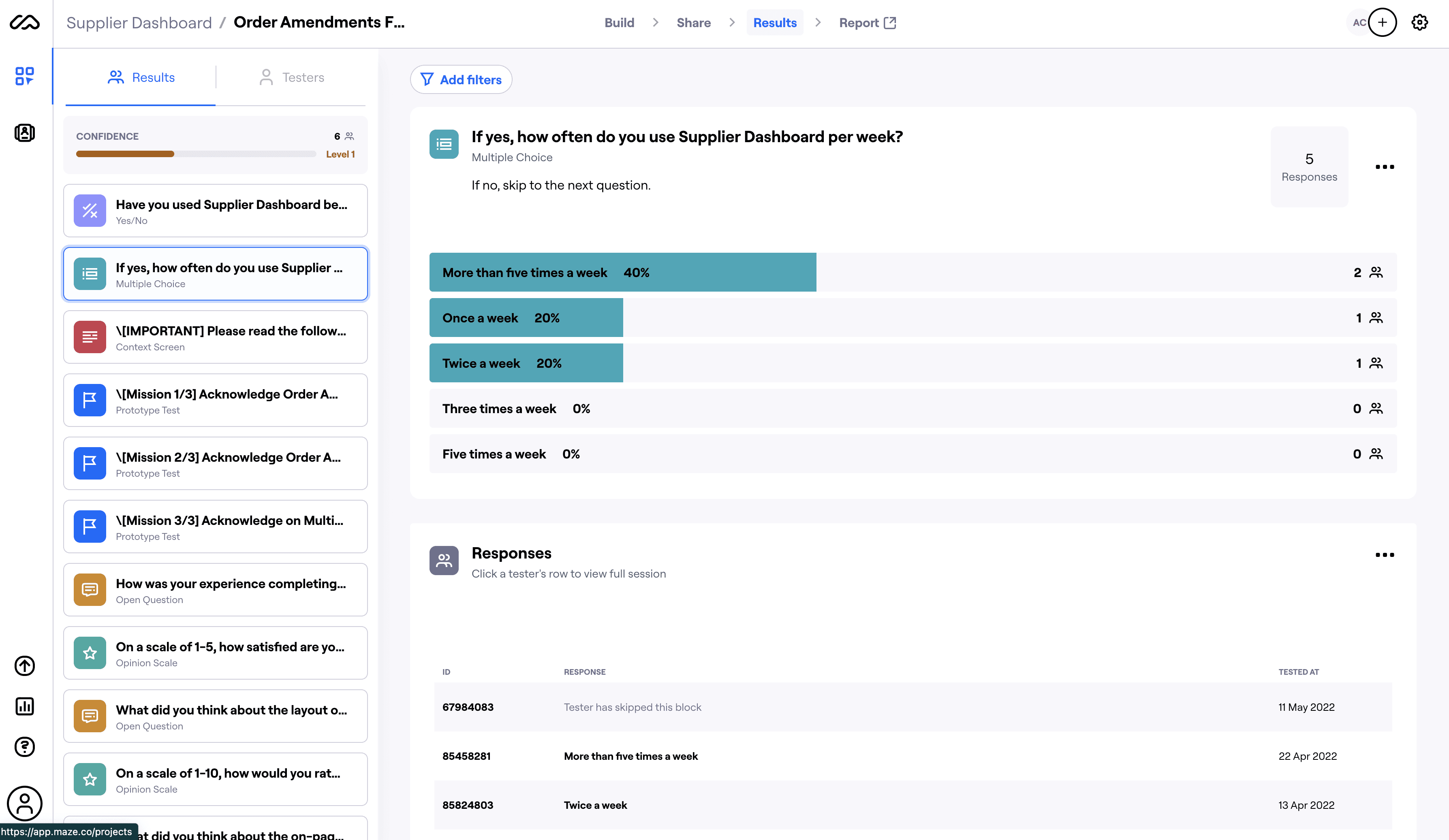
Task: Click the Confidence level progress bar
Action: [196, 154]
